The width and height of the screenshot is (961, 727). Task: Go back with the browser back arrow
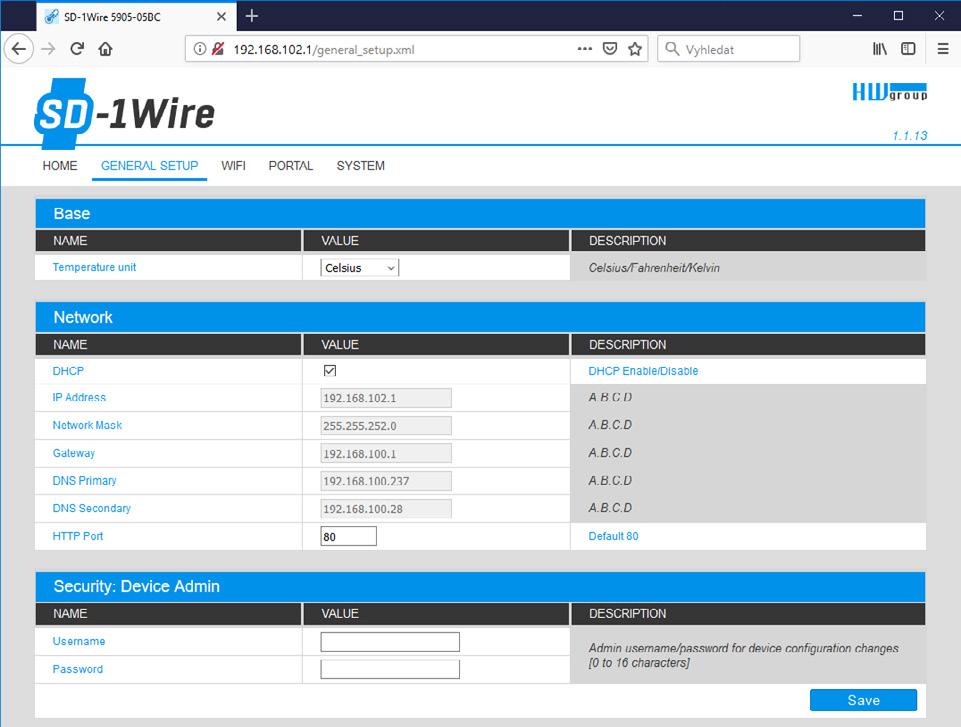coord(19,49)
